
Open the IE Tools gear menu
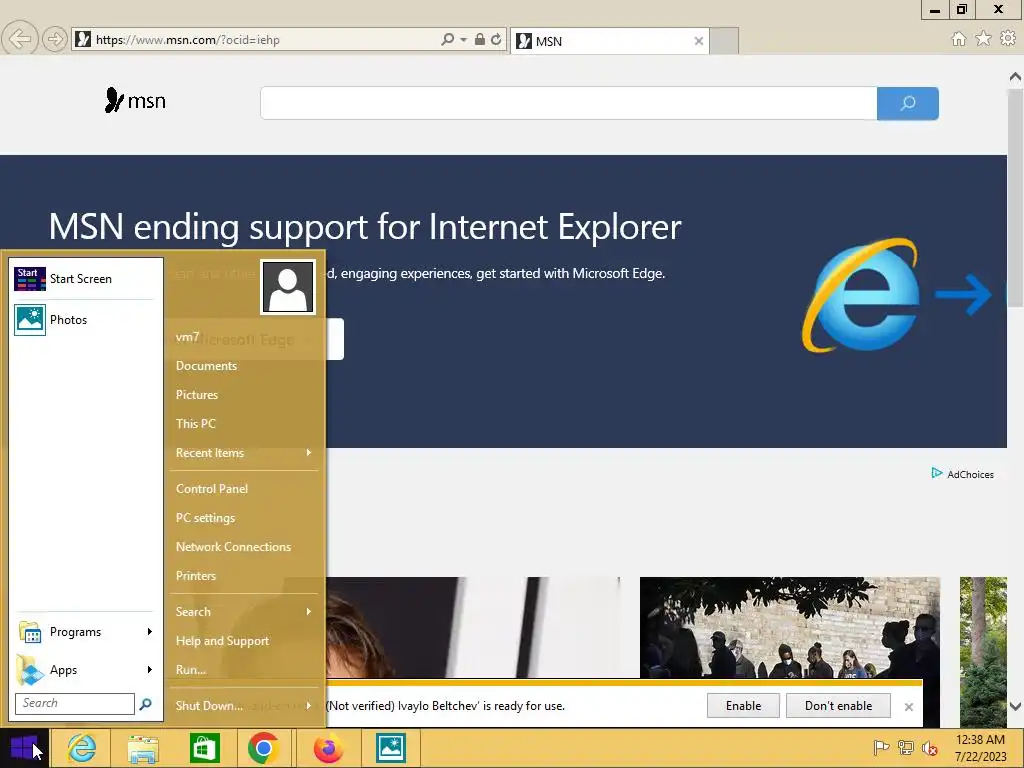click(1008, 39)
